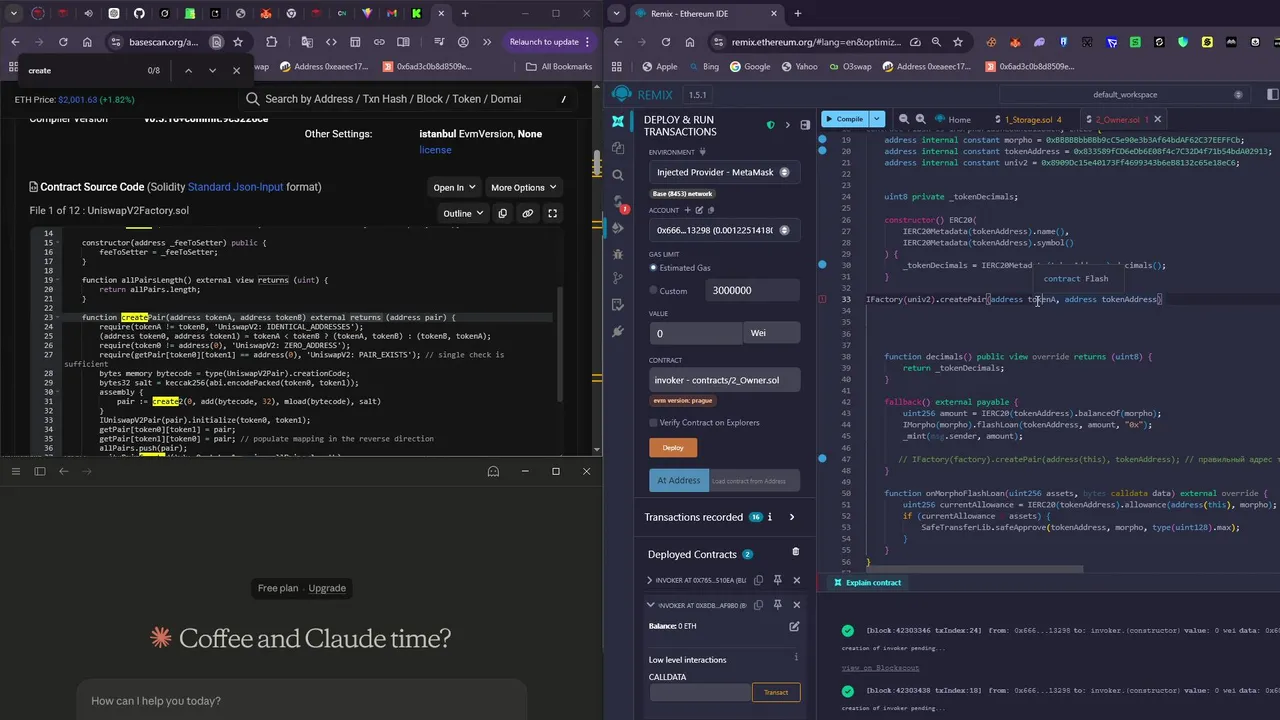Click next find result arrow in find bar
This screenshot has width=1280, height=720.
[x=212, y=71]
